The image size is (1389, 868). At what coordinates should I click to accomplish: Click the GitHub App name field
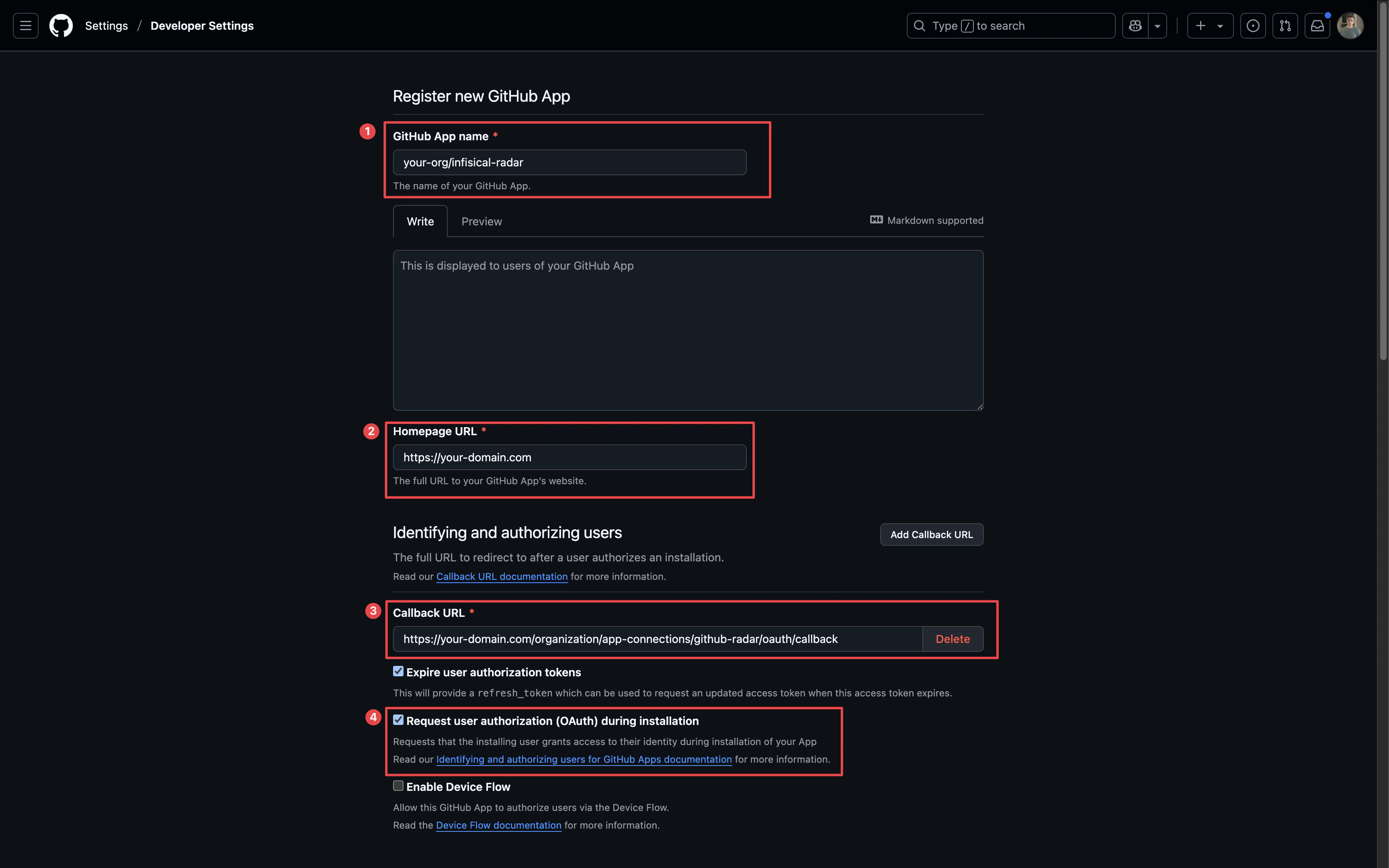(x=570, y=162)
